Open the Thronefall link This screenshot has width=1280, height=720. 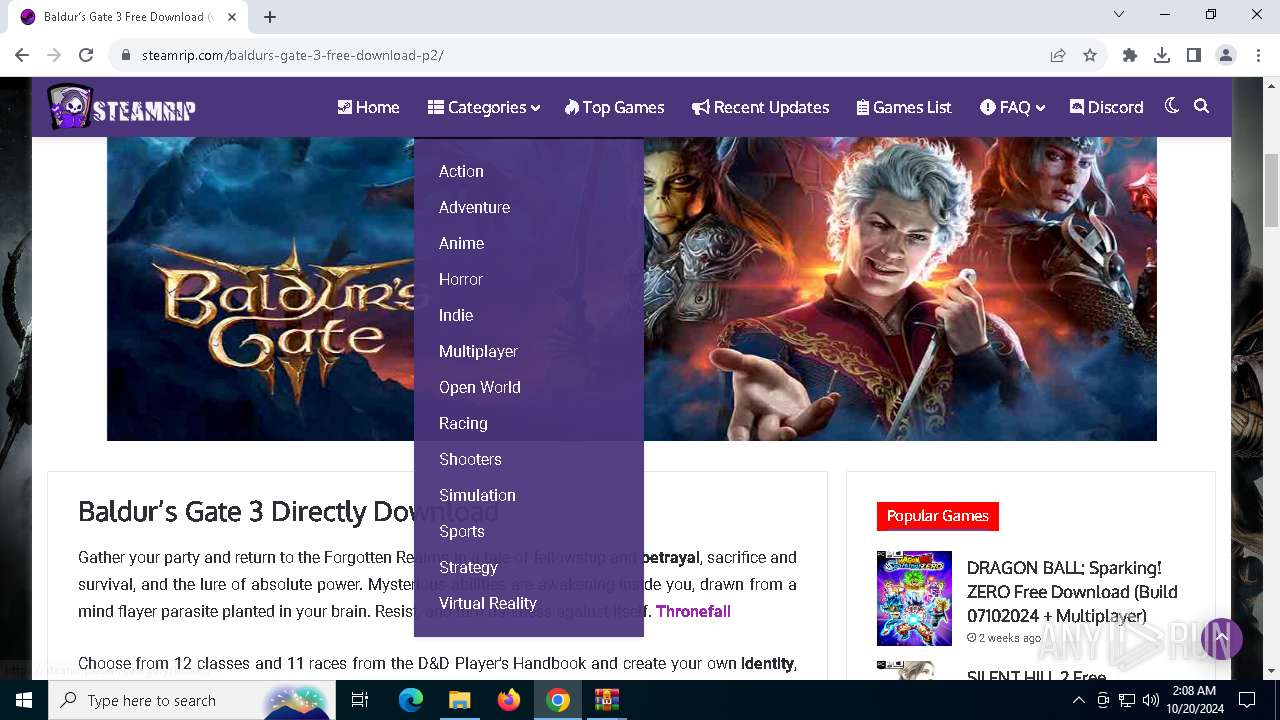(x=693, y=611)
